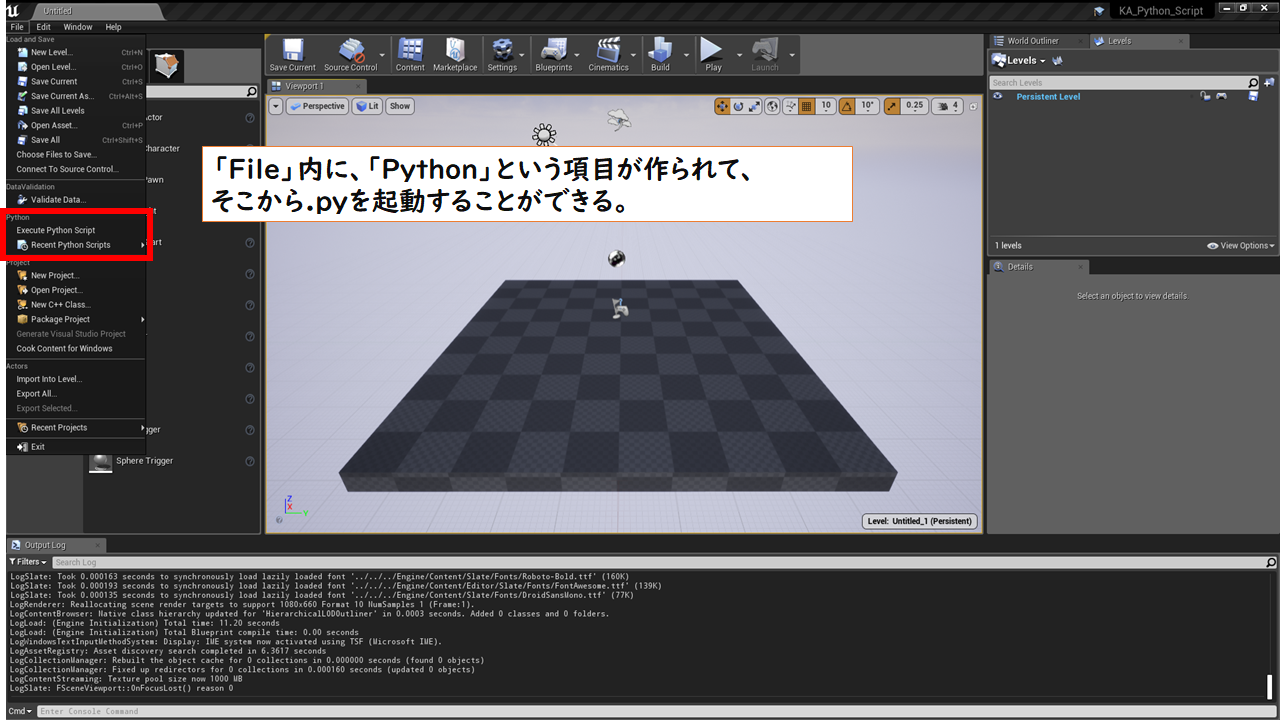Choose Cook Content for Windows
The width and height of the screenshot is (1280, 720).
tap(76, 349)
